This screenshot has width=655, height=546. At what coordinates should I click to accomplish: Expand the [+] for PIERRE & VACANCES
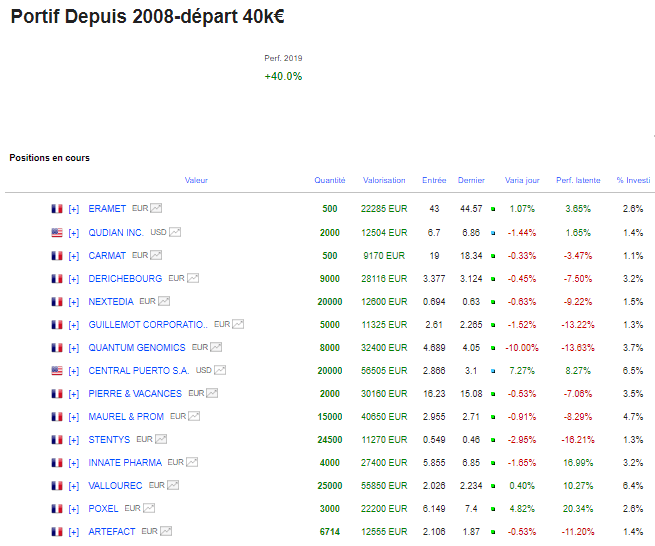click(74, 393)
